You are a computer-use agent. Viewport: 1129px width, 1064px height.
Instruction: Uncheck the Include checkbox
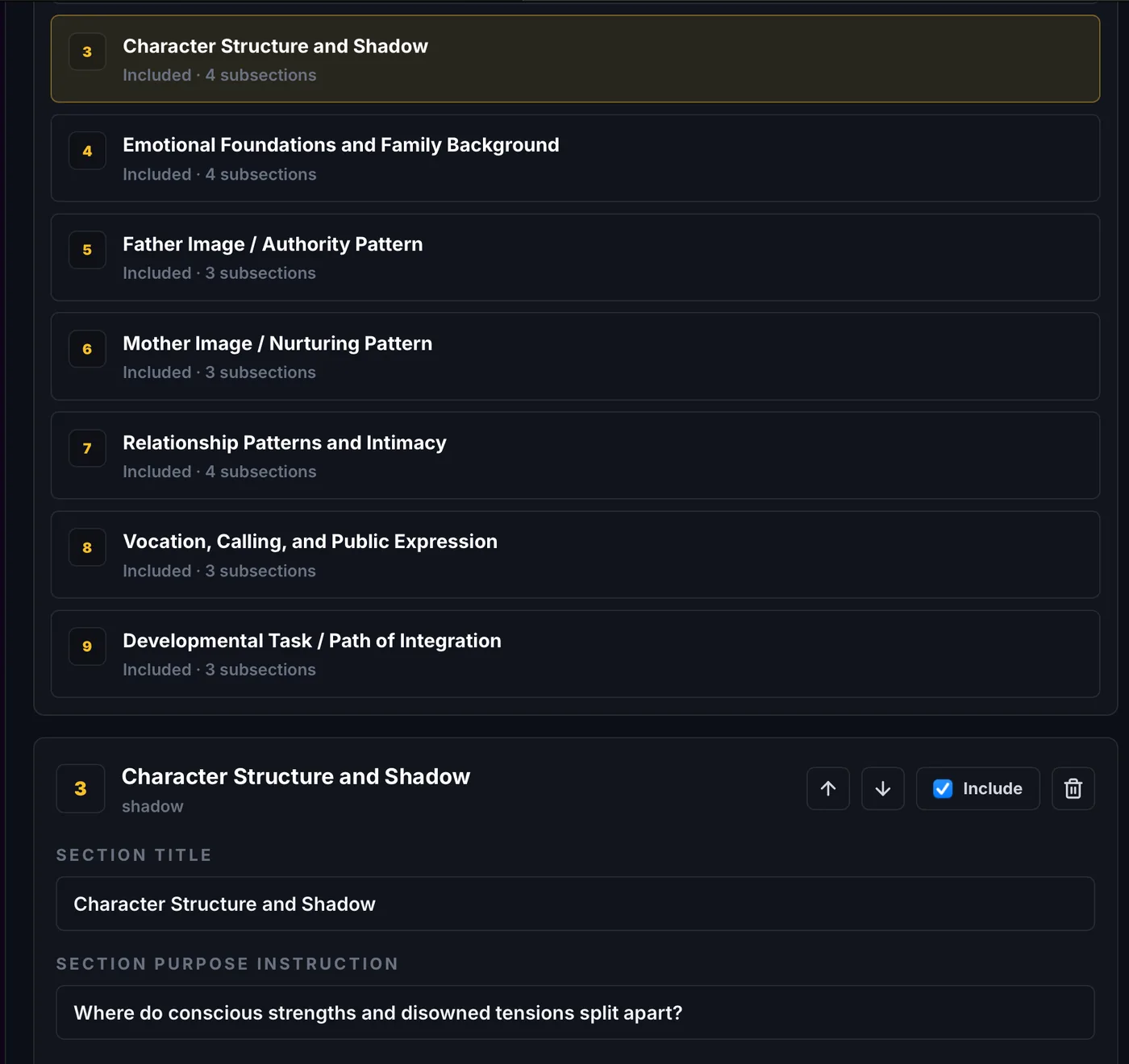pos(943,788)
